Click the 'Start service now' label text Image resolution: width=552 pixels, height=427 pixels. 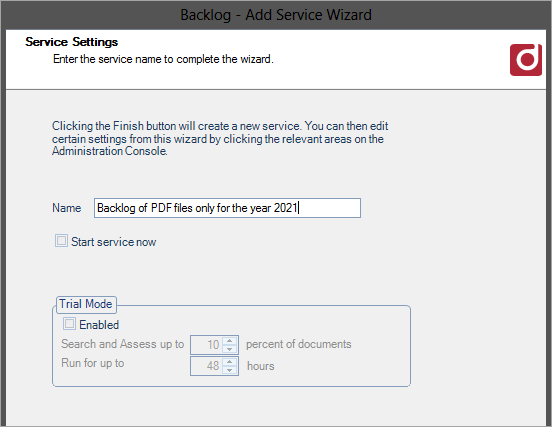114,242
